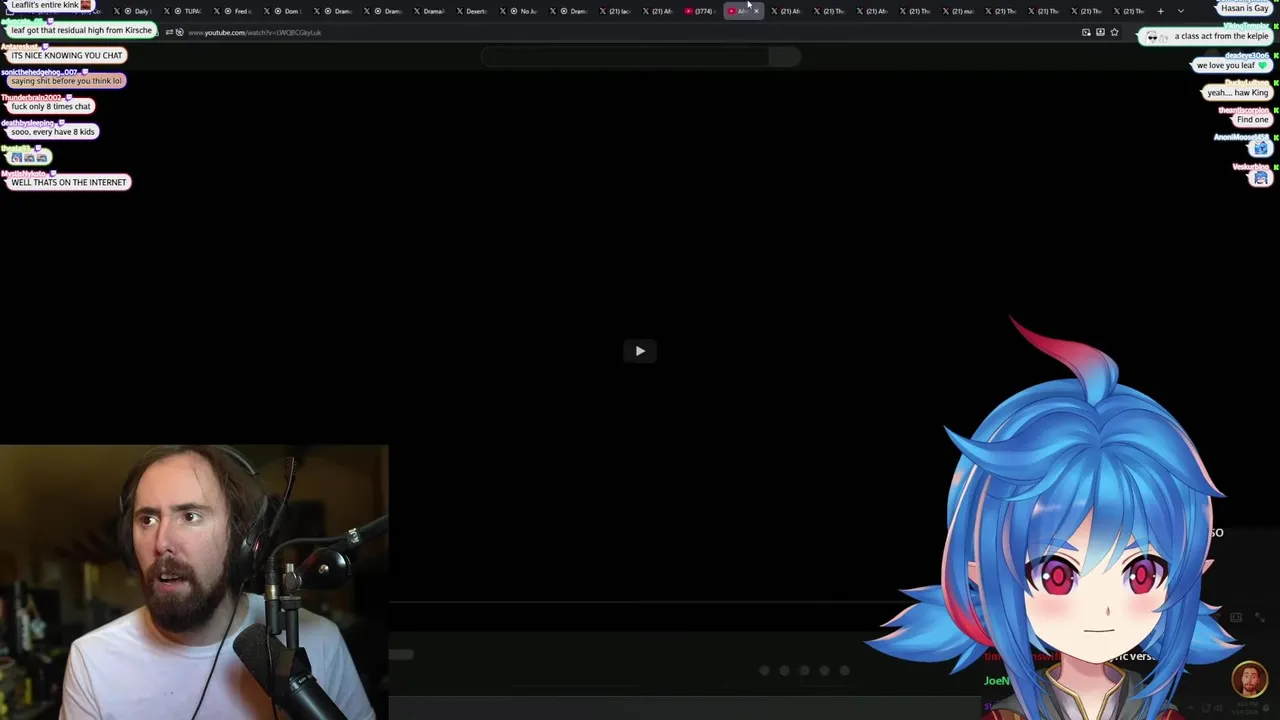
Task: Switch to the Dexerto tab
Action: click(x=470, y=11)
